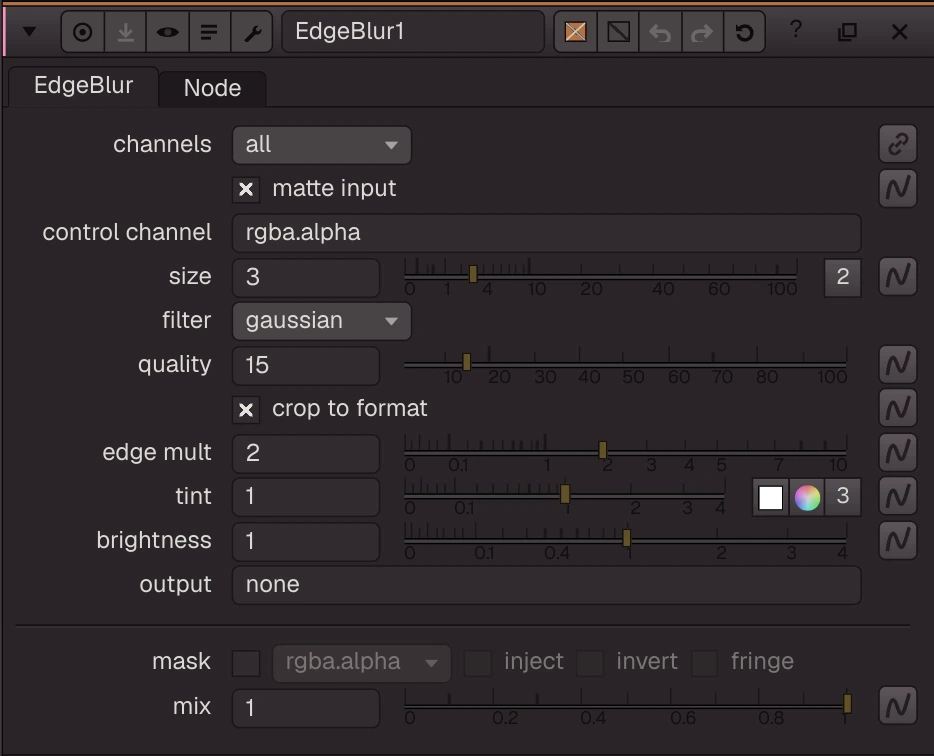
Task: Click the quality slider handle
Action: tap(467, 362)
